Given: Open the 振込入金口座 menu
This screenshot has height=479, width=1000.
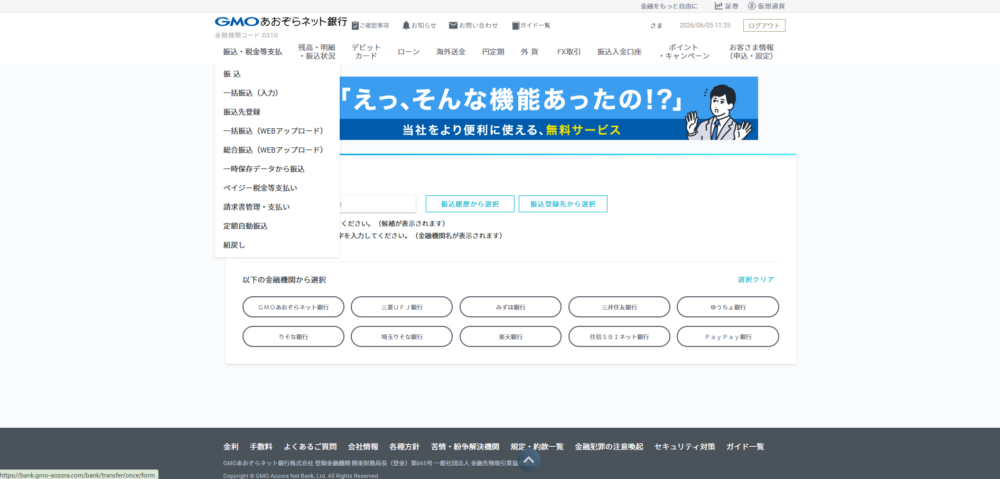Looking at the screenshot, I should pos(619,52).
